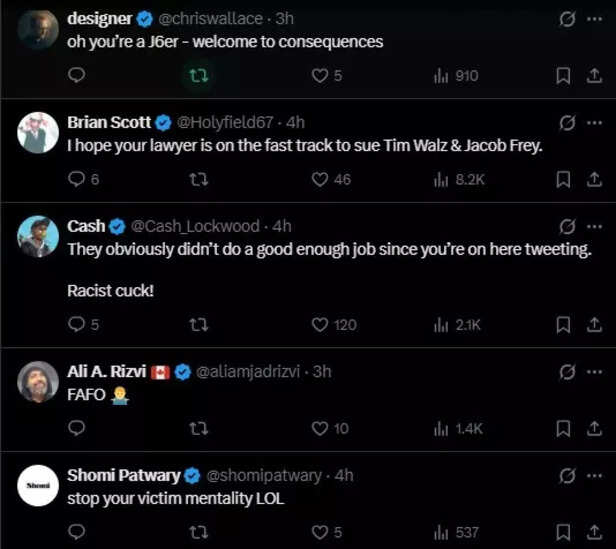616x549 pixels.
Task: Open the 4h timestamp on Shomi Patwary's tweet
Action: point(344,475)
